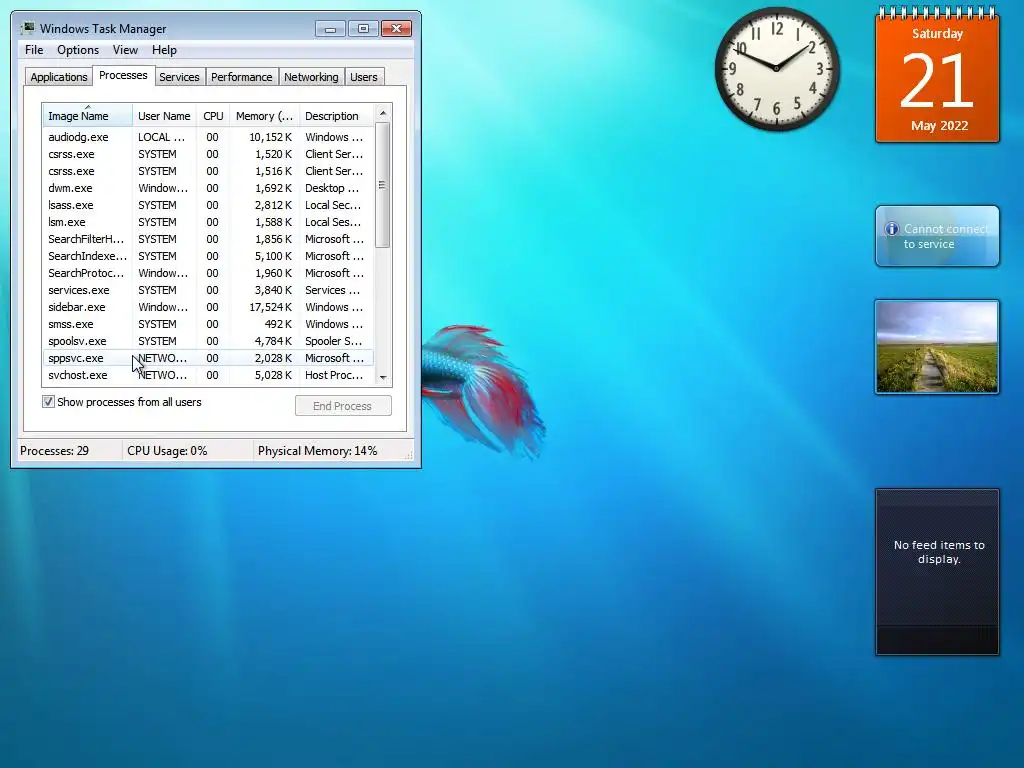
Task: Click the 17,524 K memory value
Action: click(270, 307)
